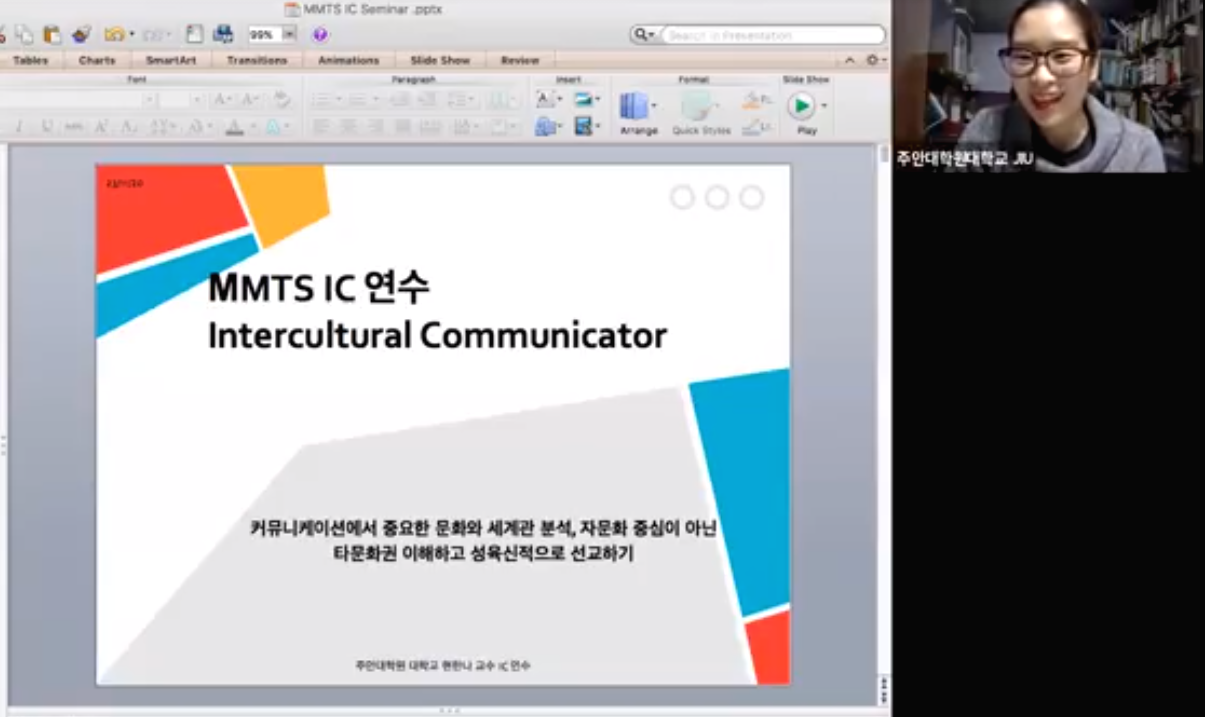
Task: Click the Search in Presentation field
Action: pyautogui.click(x=775, y=35)
